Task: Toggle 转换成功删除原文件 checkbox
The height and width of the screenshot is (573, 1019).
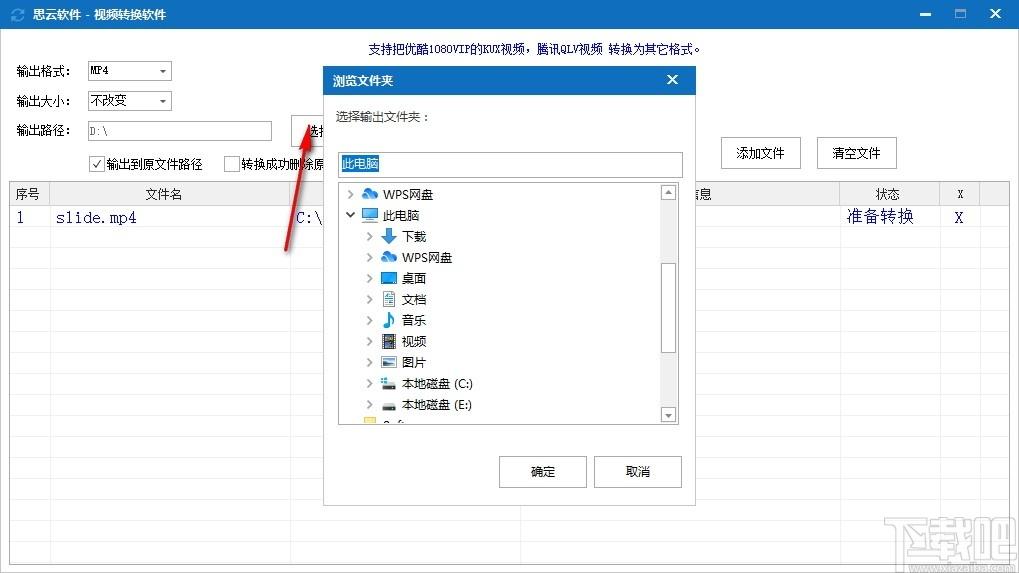Action: tap(231, 164)
